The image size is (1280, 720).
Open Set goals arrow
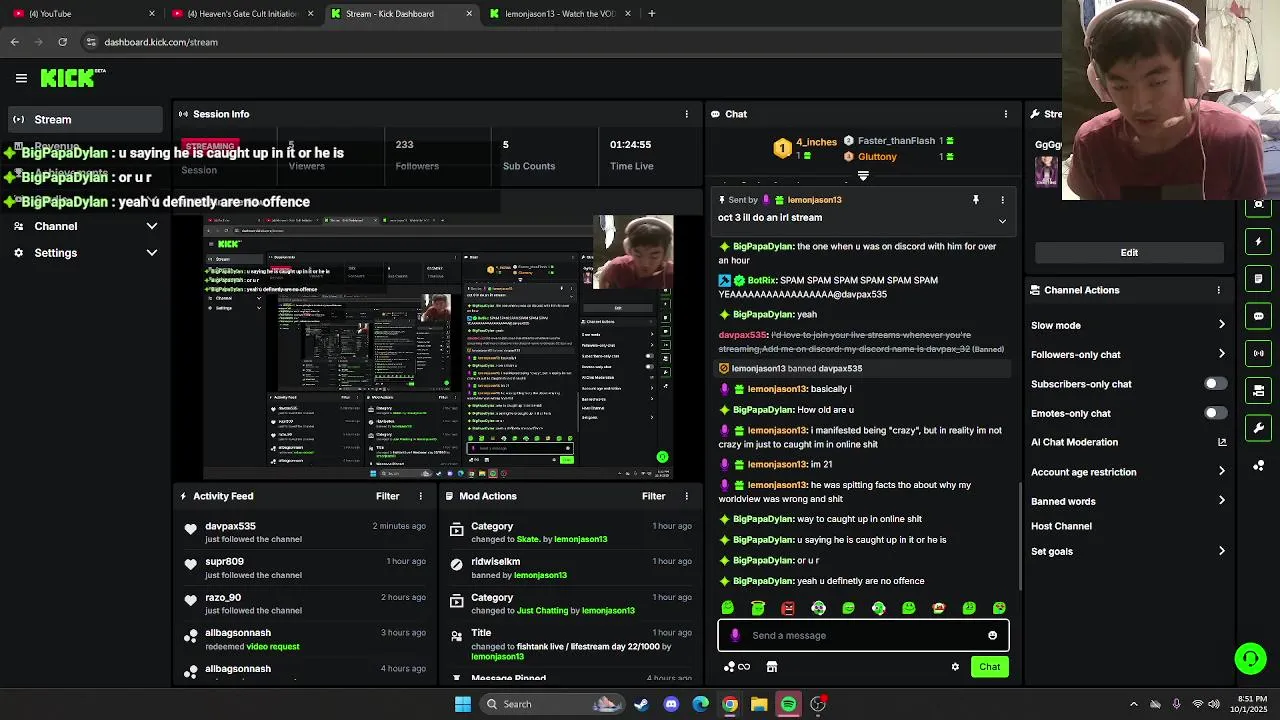(x=1221, y=551)
